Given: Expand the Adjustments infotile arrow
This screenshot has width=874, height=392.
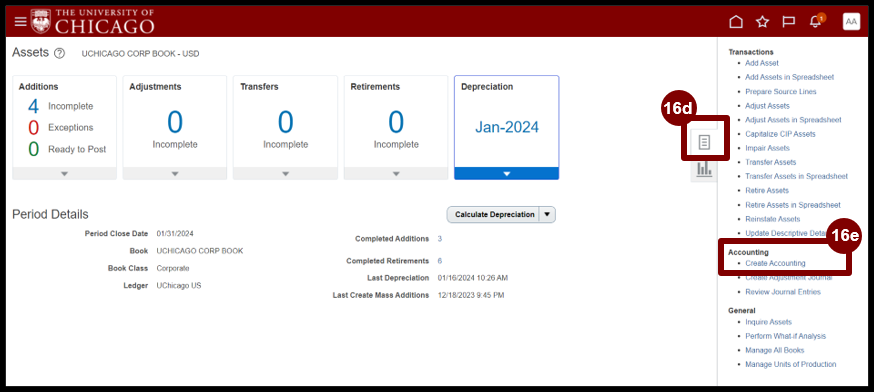Looking at the screenshot, I should click(x=174, y=173).
